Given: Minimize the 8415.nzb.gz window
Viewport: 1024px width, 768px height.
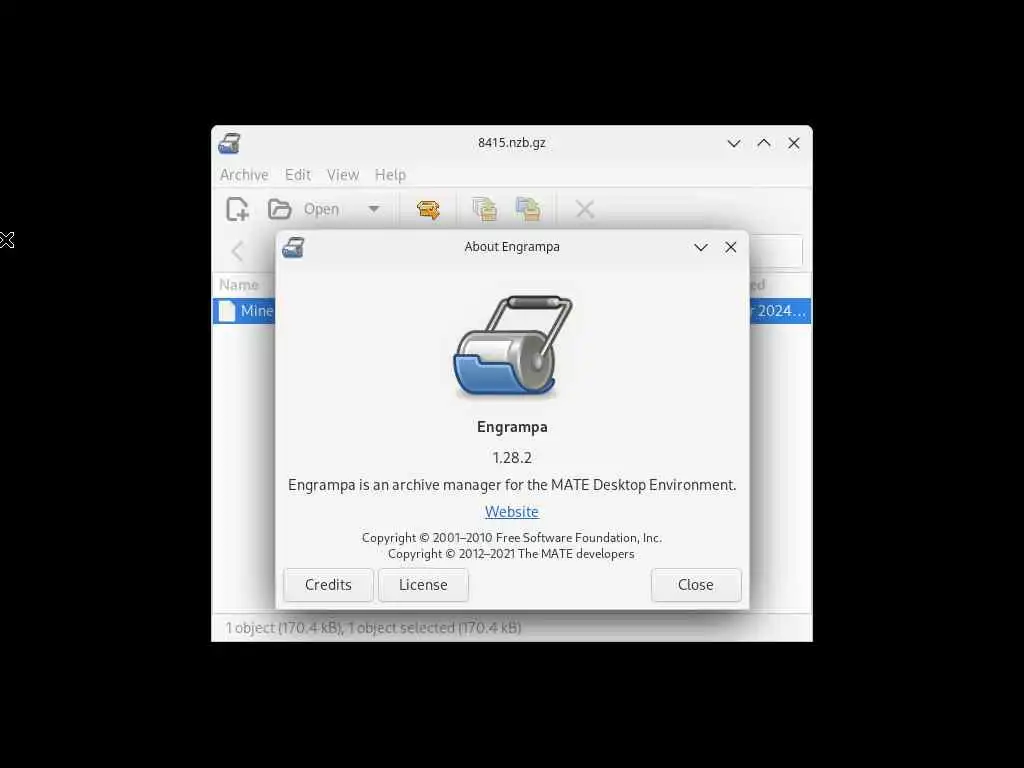Looking at the screenshot, I should 734,143.
